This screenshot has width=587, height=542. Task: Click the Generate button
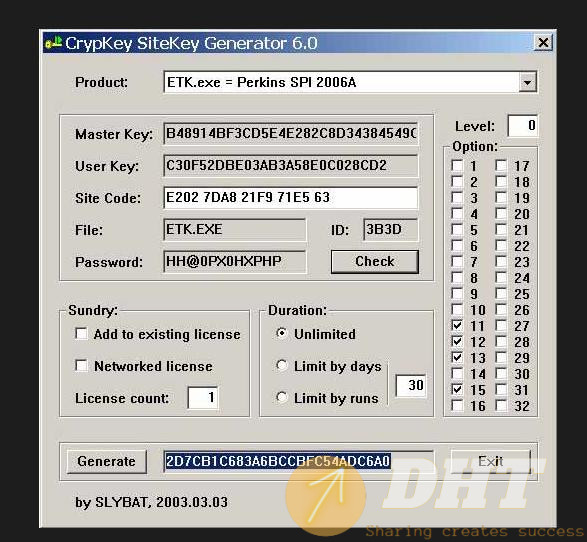click(107, 461)
